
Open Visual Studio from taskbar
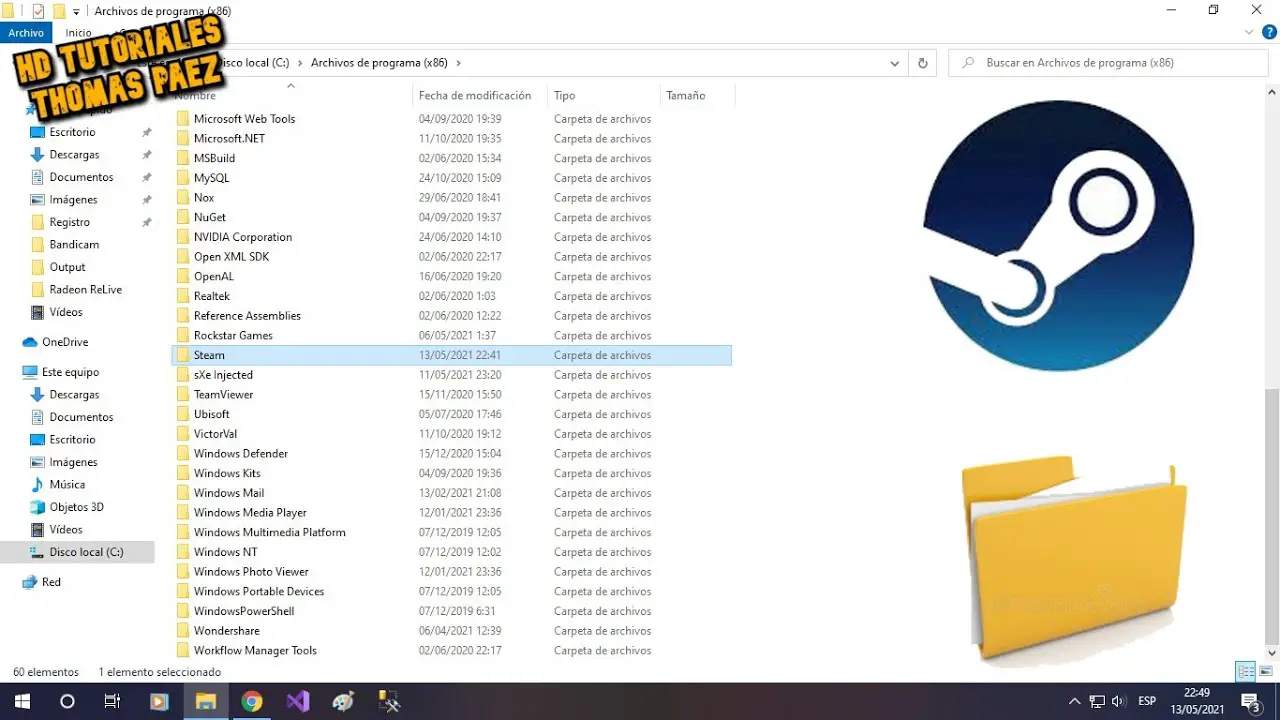point(297,701)
